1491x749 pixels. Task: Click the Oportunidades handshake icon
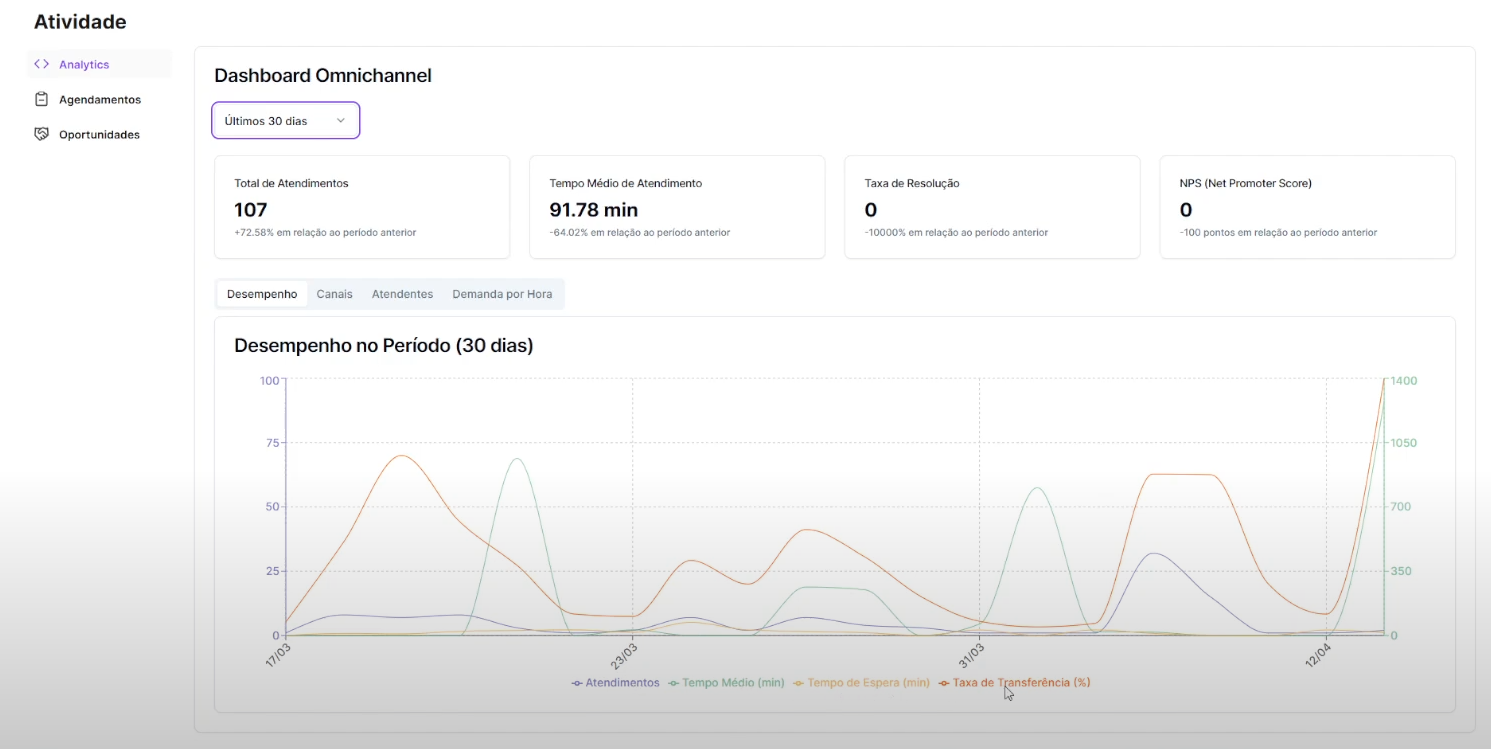tap(41, 134)
